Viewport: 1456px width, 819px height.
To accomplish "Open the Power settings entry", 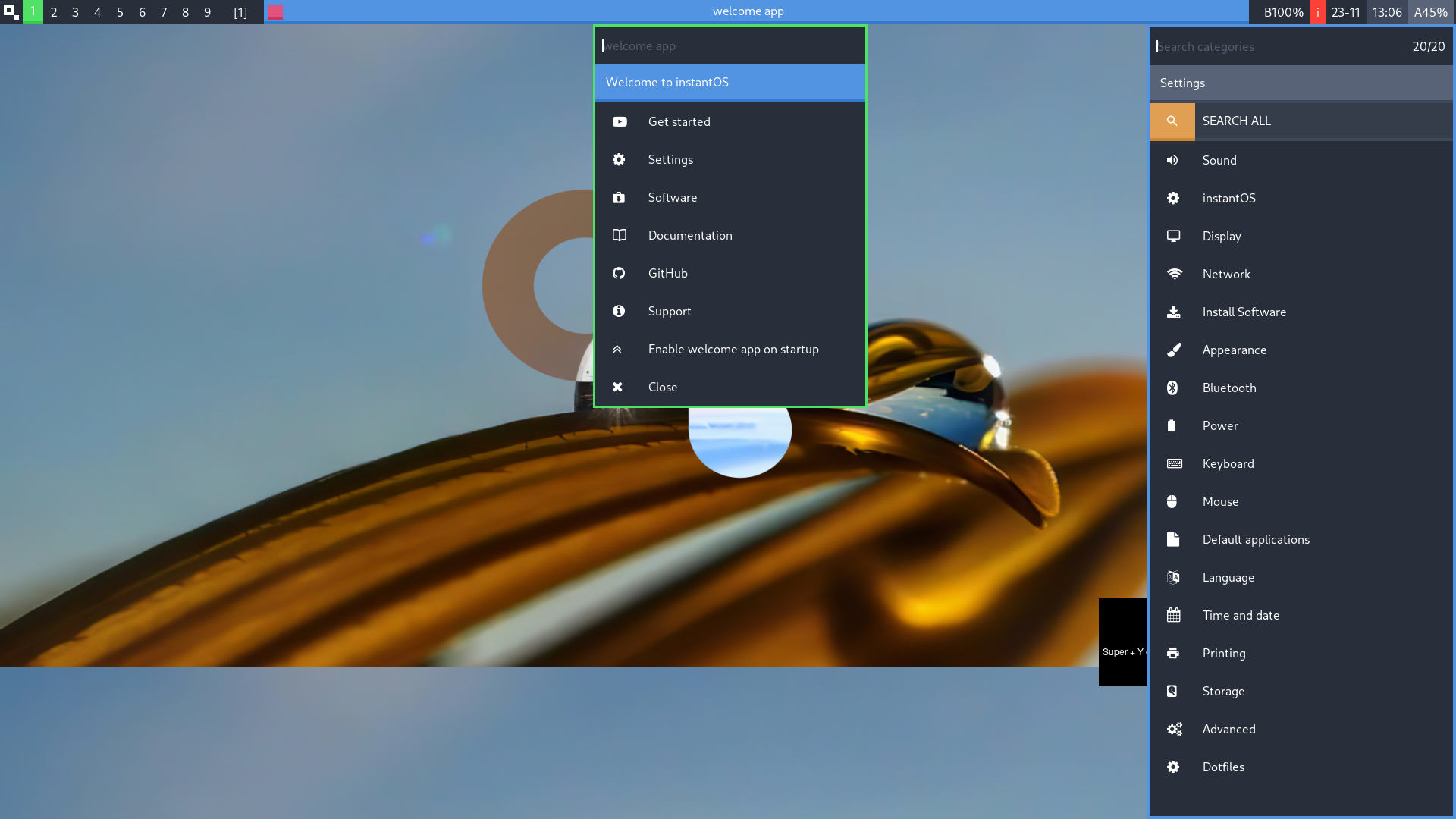I will coord(1301,425).
